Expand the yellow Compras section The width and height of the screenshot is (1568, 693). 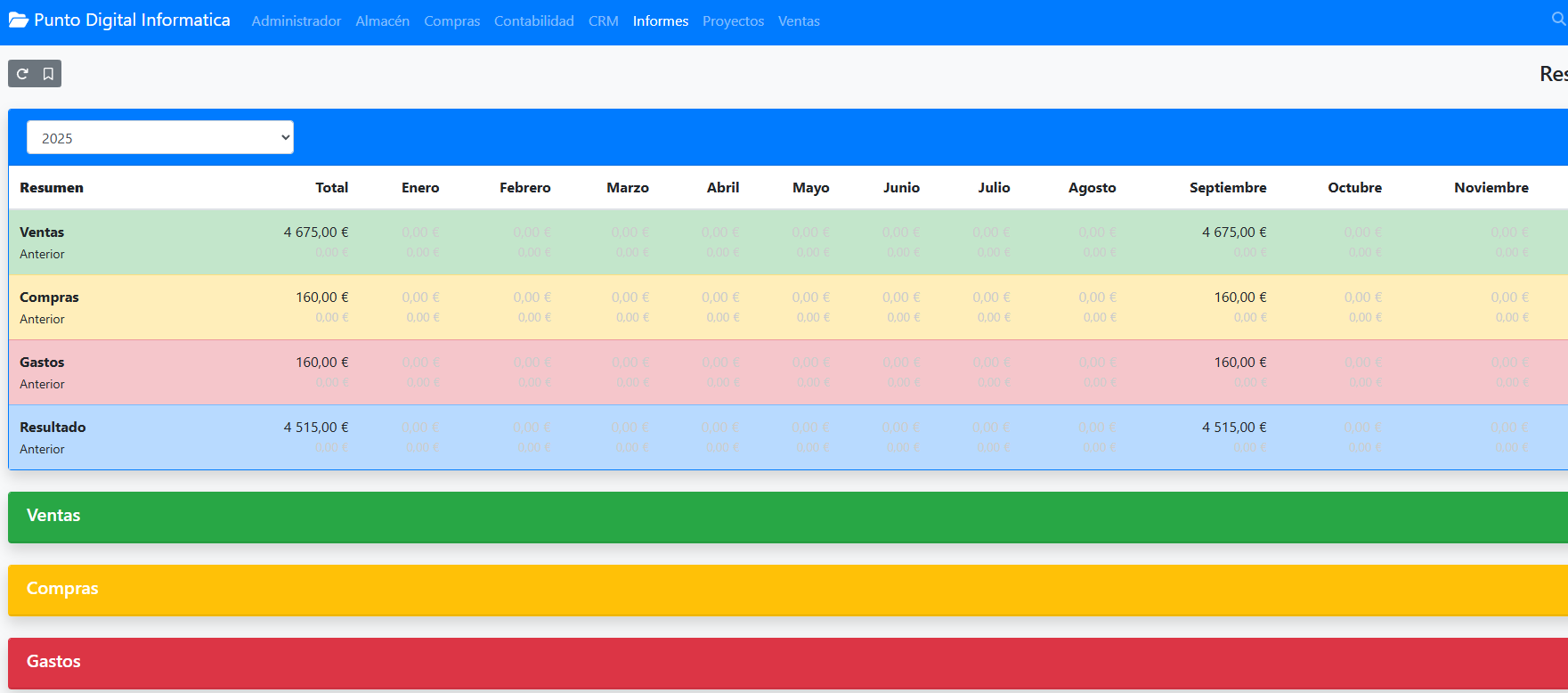tap(788, 590)
